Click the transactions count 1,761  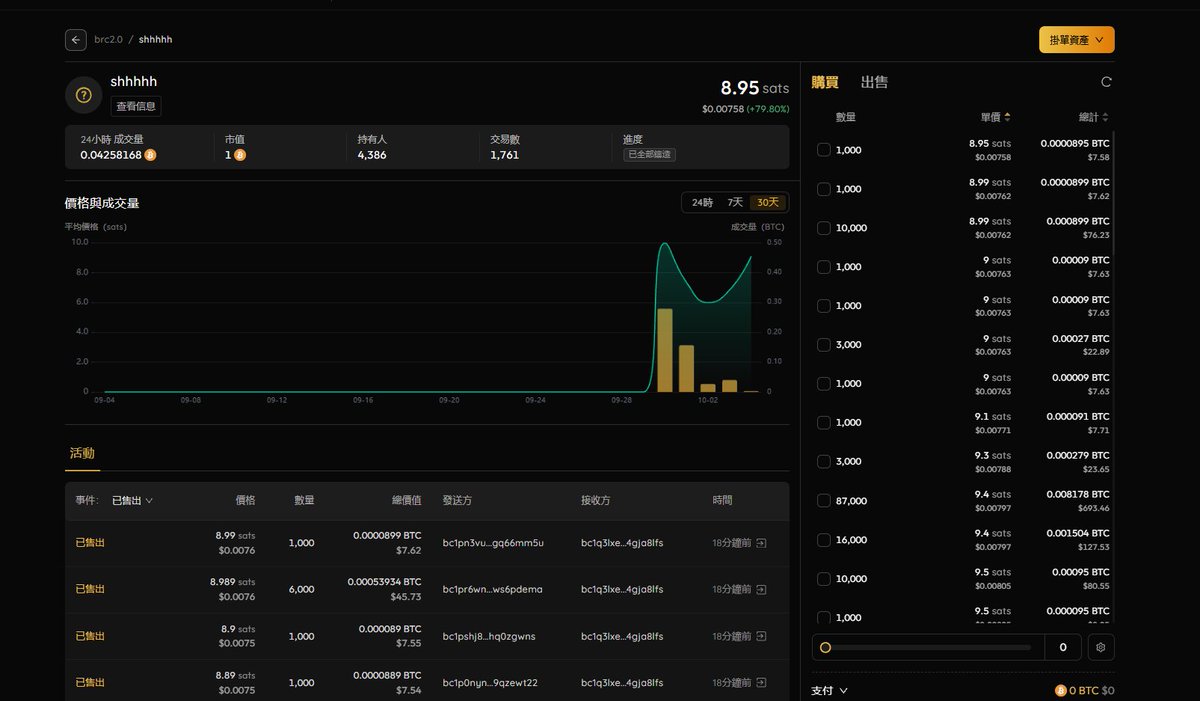pyautogui.click(x=504, y=155)
